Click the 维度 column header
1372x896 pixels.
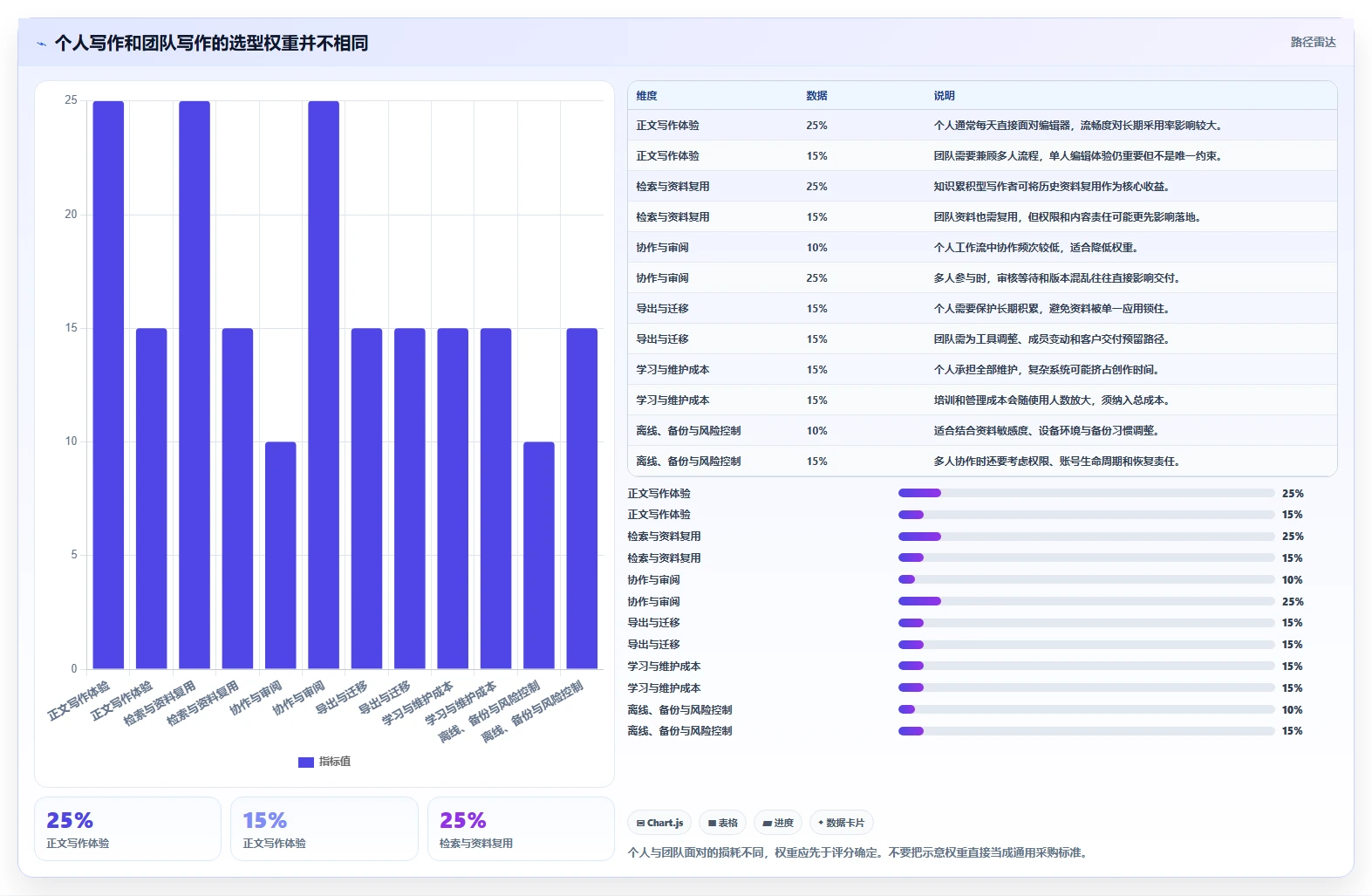[x=647, y=96]
